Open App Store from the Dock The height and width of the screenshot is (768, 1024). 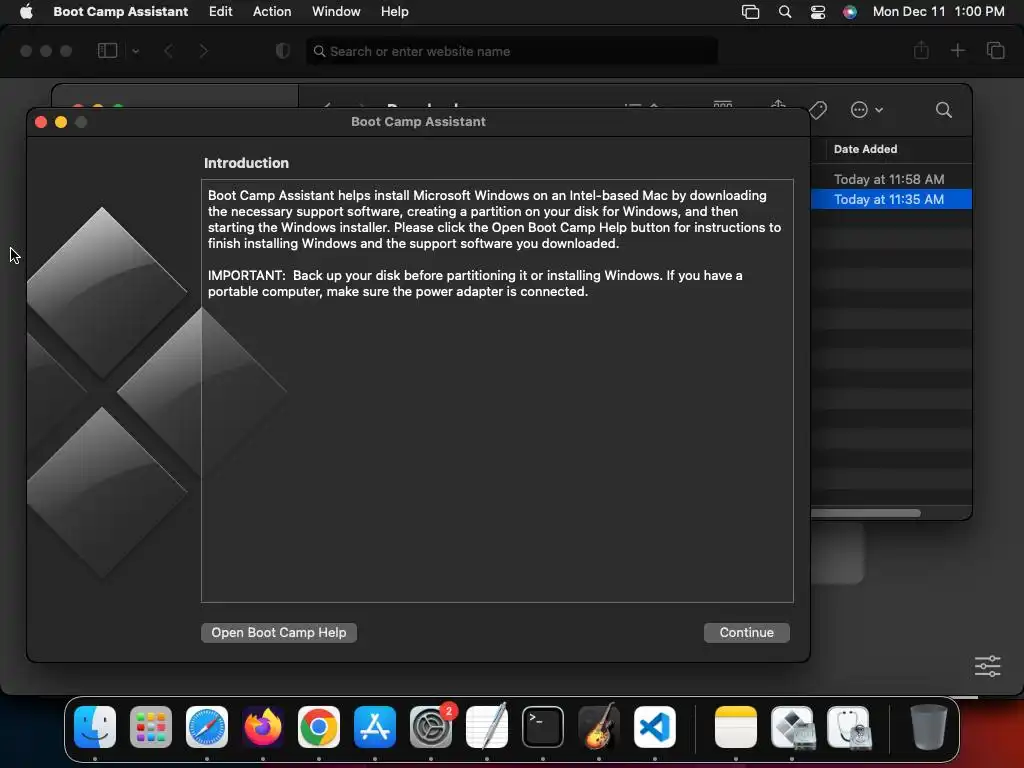[x=375, y=727]
